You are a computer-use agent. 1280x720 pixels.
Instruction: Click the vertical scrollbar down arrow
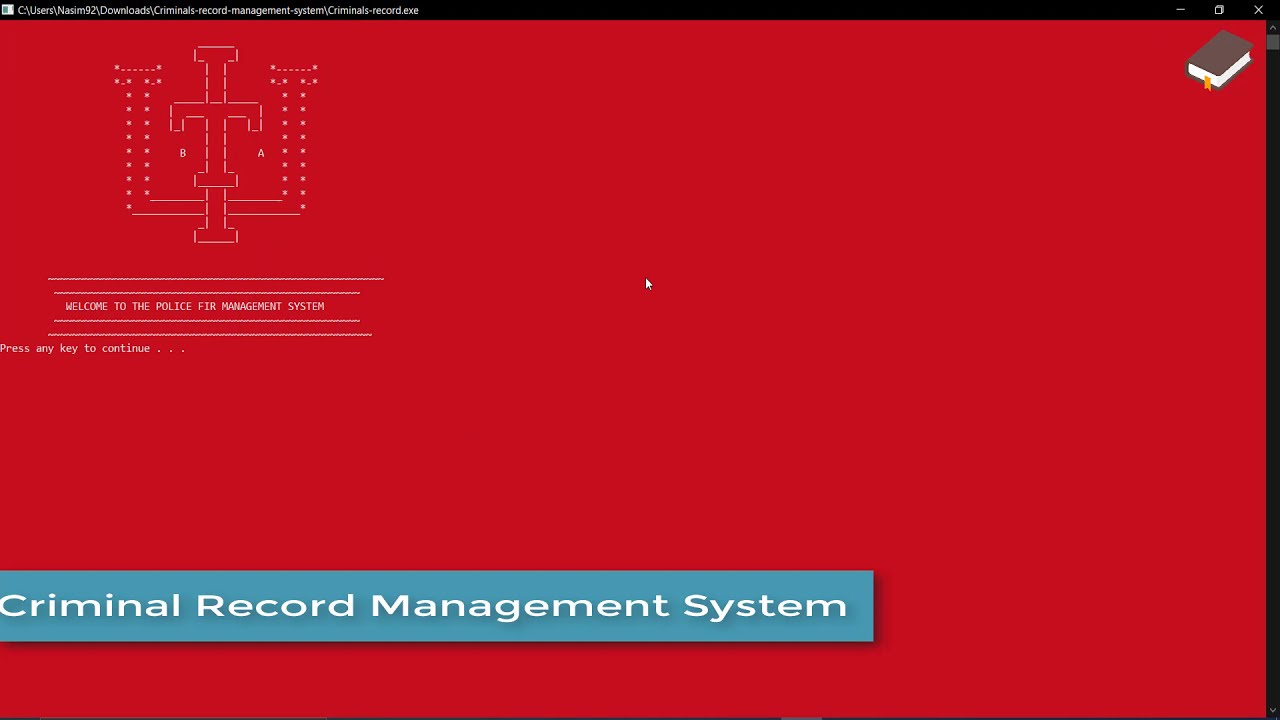1273,711
